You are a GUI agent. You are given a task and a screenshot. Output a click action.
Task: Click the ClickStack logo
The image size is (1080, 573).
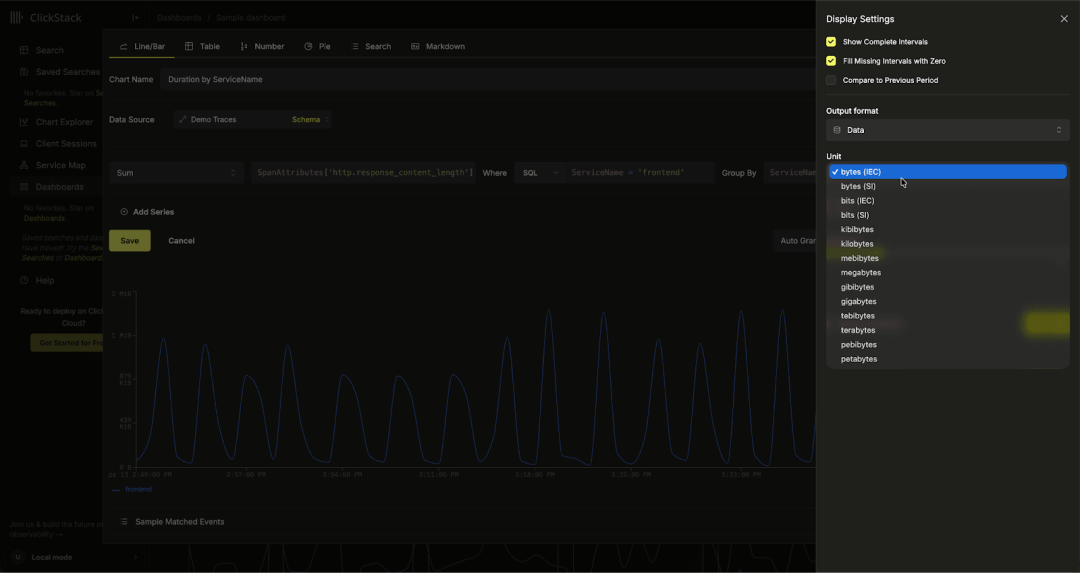(x=45, y=18)
